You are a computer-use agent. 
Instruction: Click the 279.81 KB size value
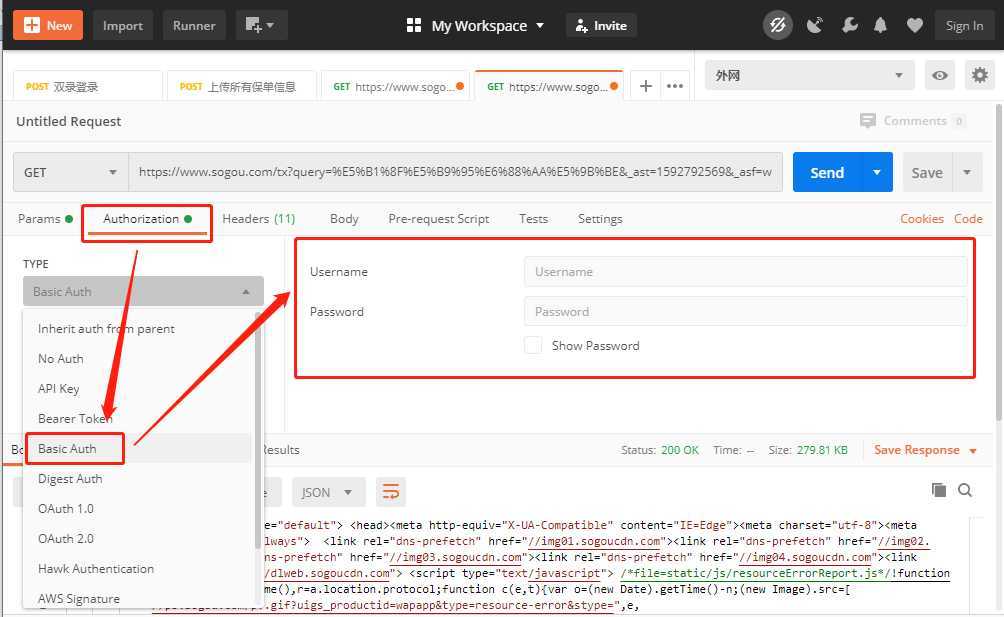click(x=822, y=450)
